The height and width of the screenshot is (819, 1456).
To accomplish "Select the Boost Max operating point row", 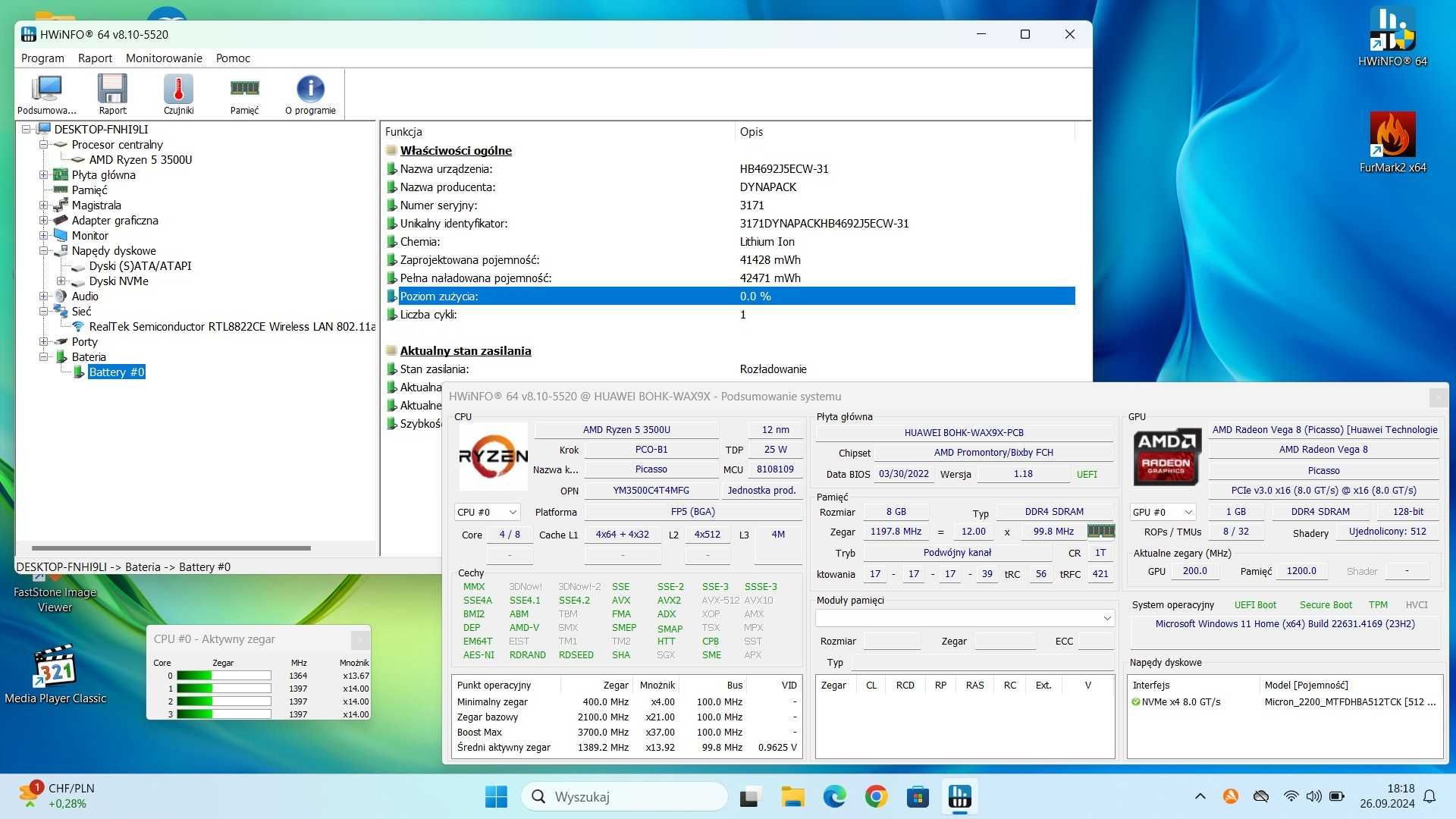I will click(x=627, y=733).
